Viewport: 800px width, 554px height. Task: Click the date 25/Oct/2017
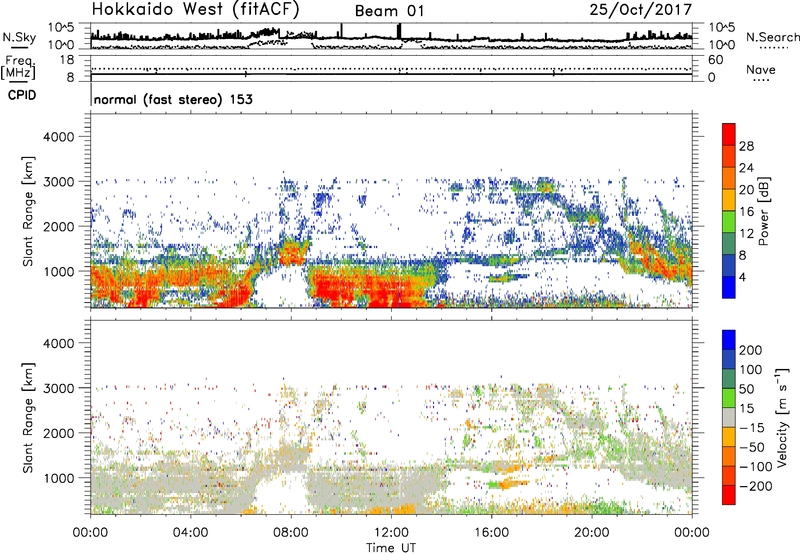click(x=641, y=10)
